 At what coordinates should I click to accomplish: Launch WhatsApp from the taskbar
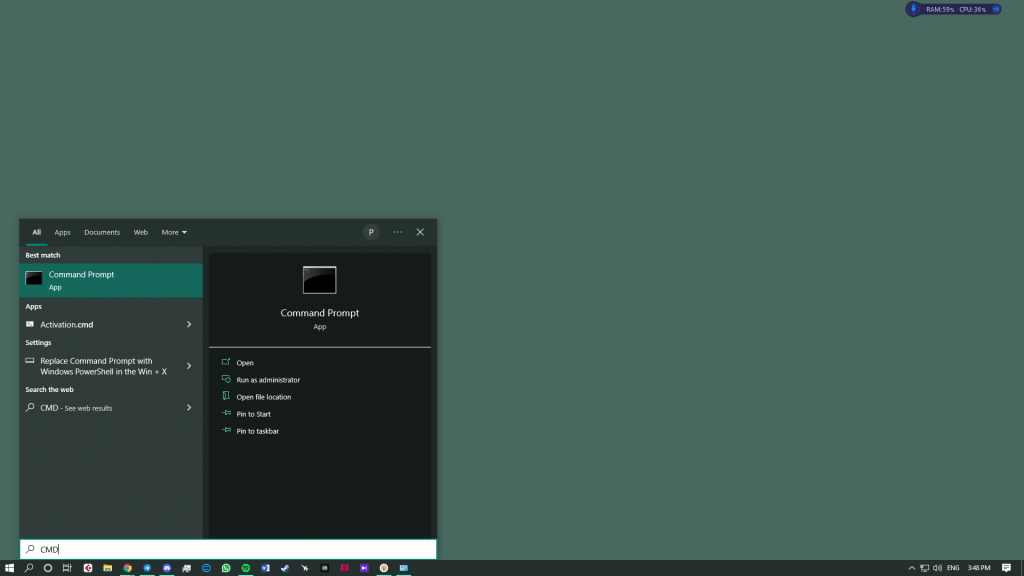[225, 567]
